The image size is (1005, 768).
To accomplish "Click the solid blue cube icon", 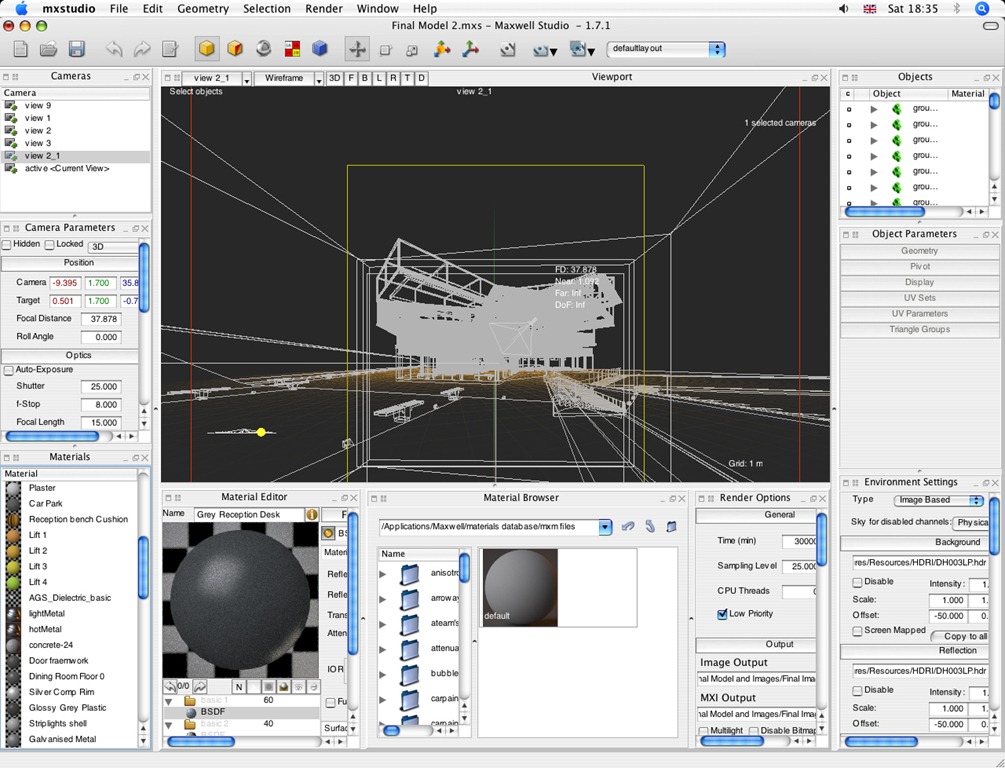I will (x=319, y=49).
